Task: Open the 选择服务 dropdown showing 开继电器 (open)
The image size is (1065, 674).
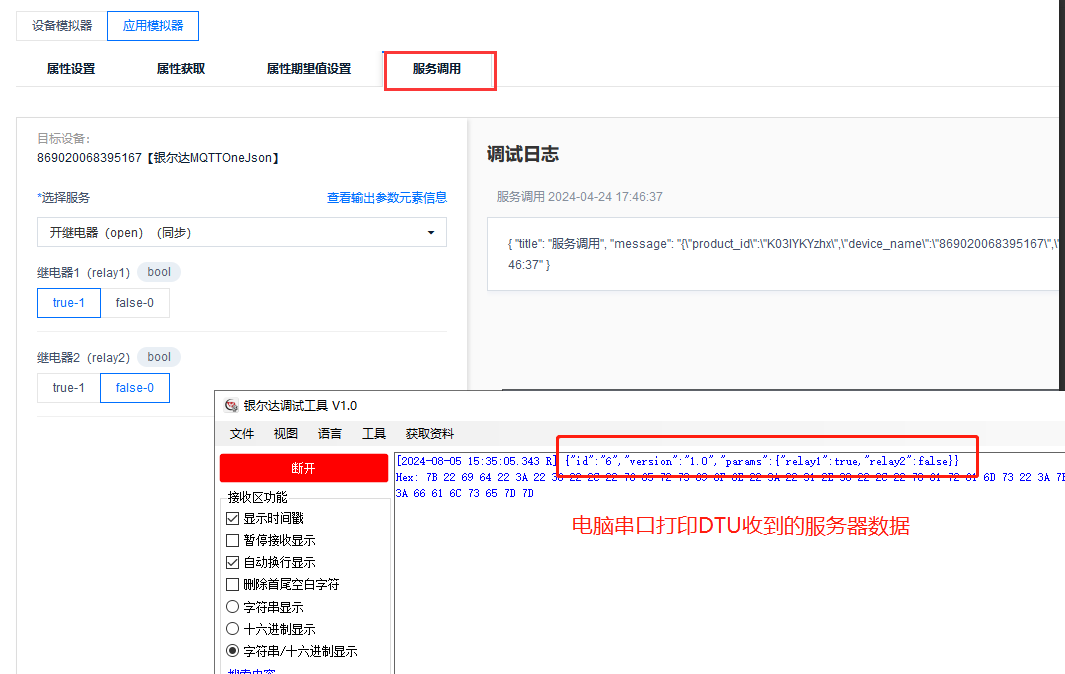Action: coord(242,232)
